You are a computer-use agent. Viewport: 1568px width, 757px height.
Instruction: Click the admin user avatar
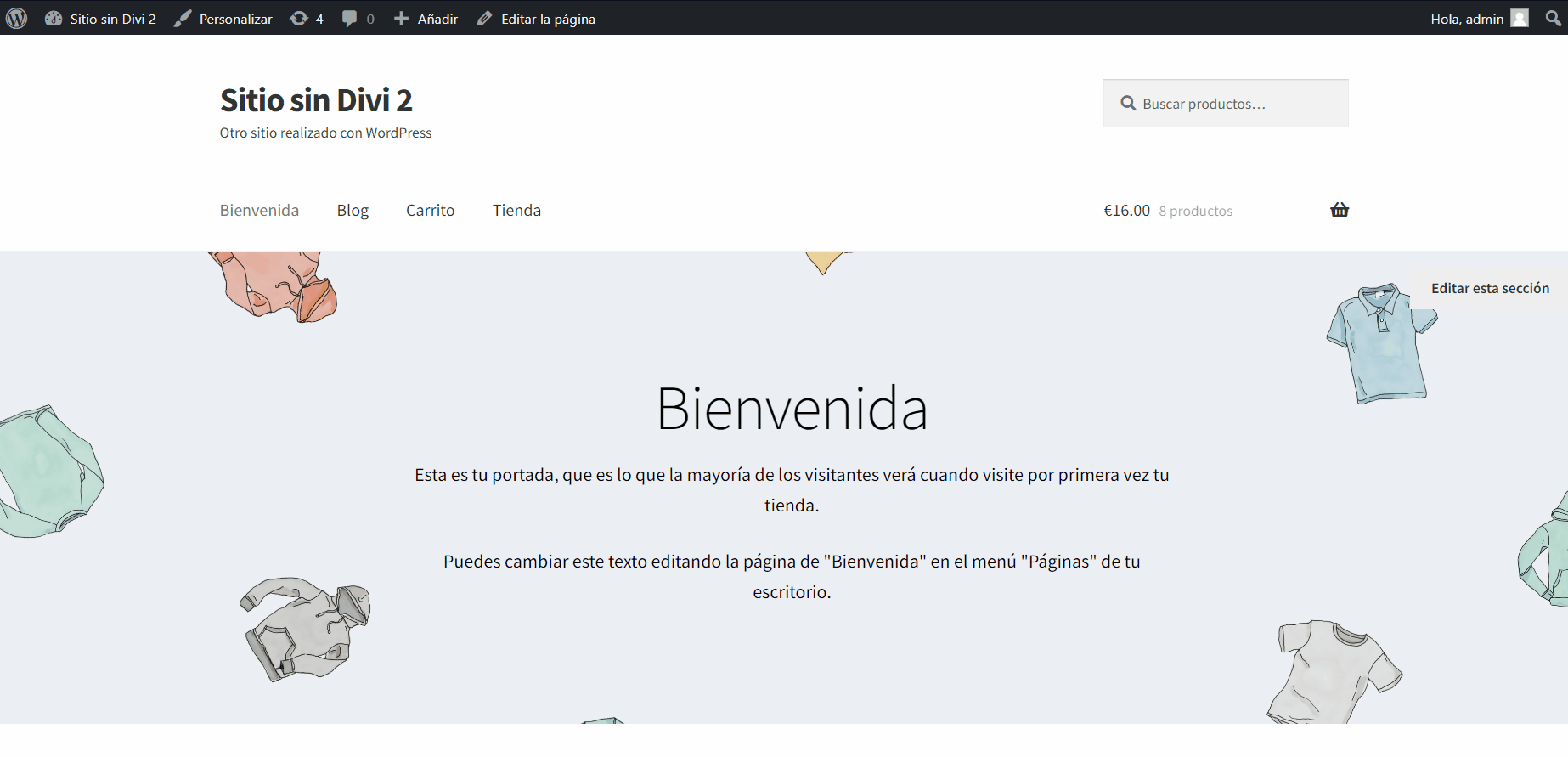pos(1520,19)
